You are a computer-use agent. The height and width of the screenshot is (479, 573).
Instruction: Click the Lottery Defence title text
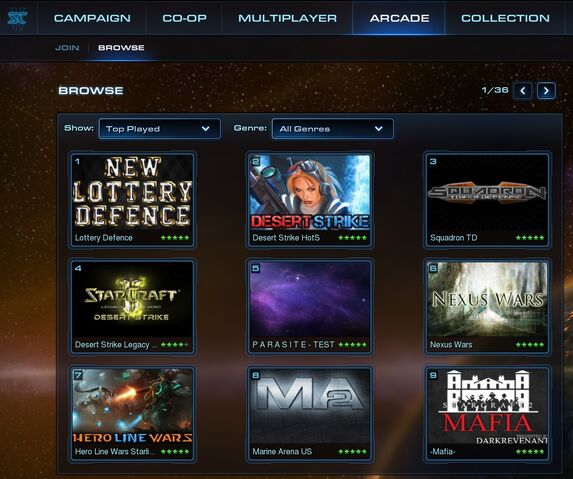[104, 238]
